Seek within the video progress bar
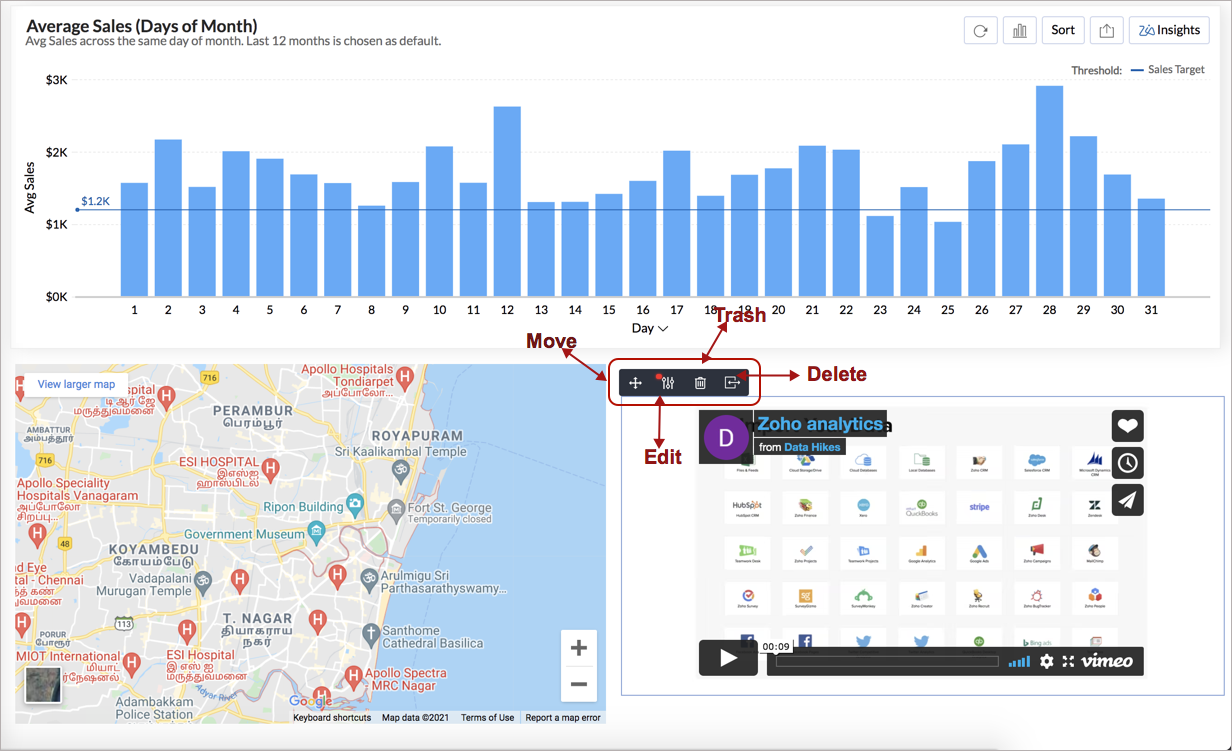This screenshot has width=1232, height=751. (887, 661)
